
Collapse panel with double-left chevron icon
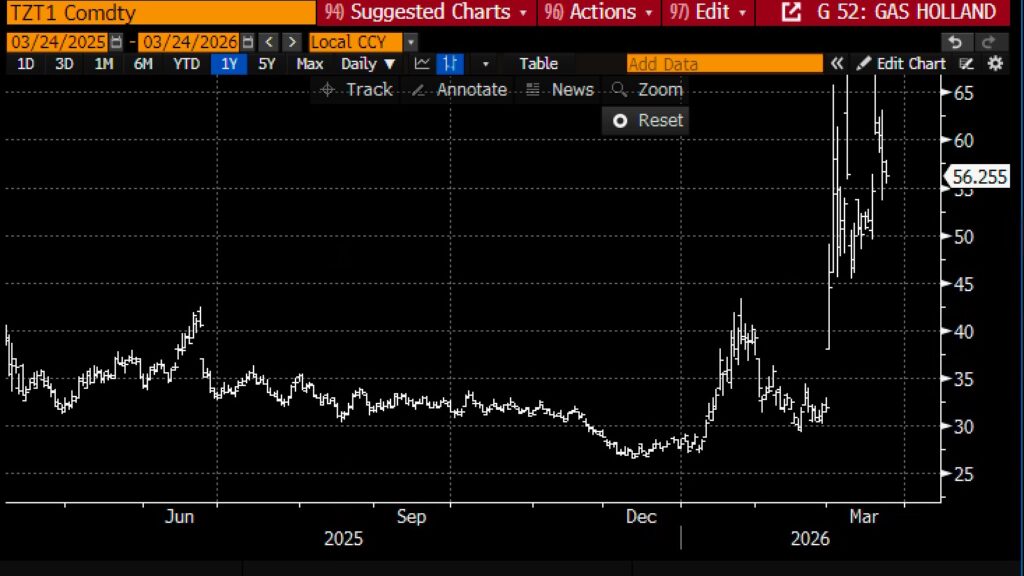[837, 63]
